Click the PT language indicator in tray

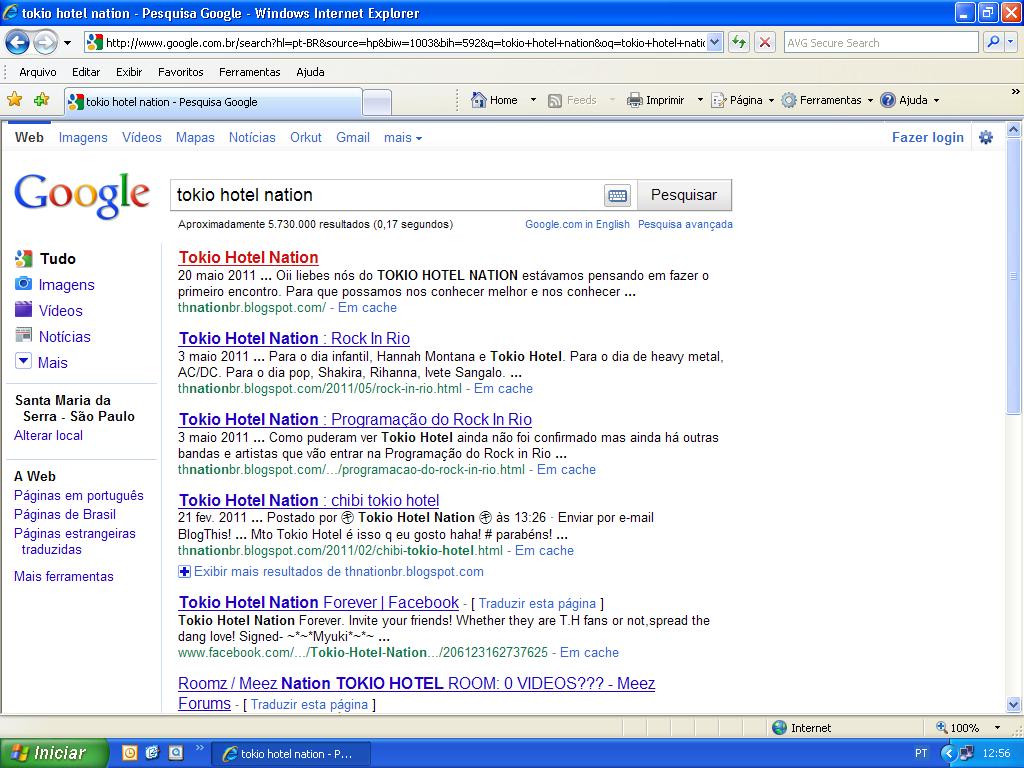point(921,753)
